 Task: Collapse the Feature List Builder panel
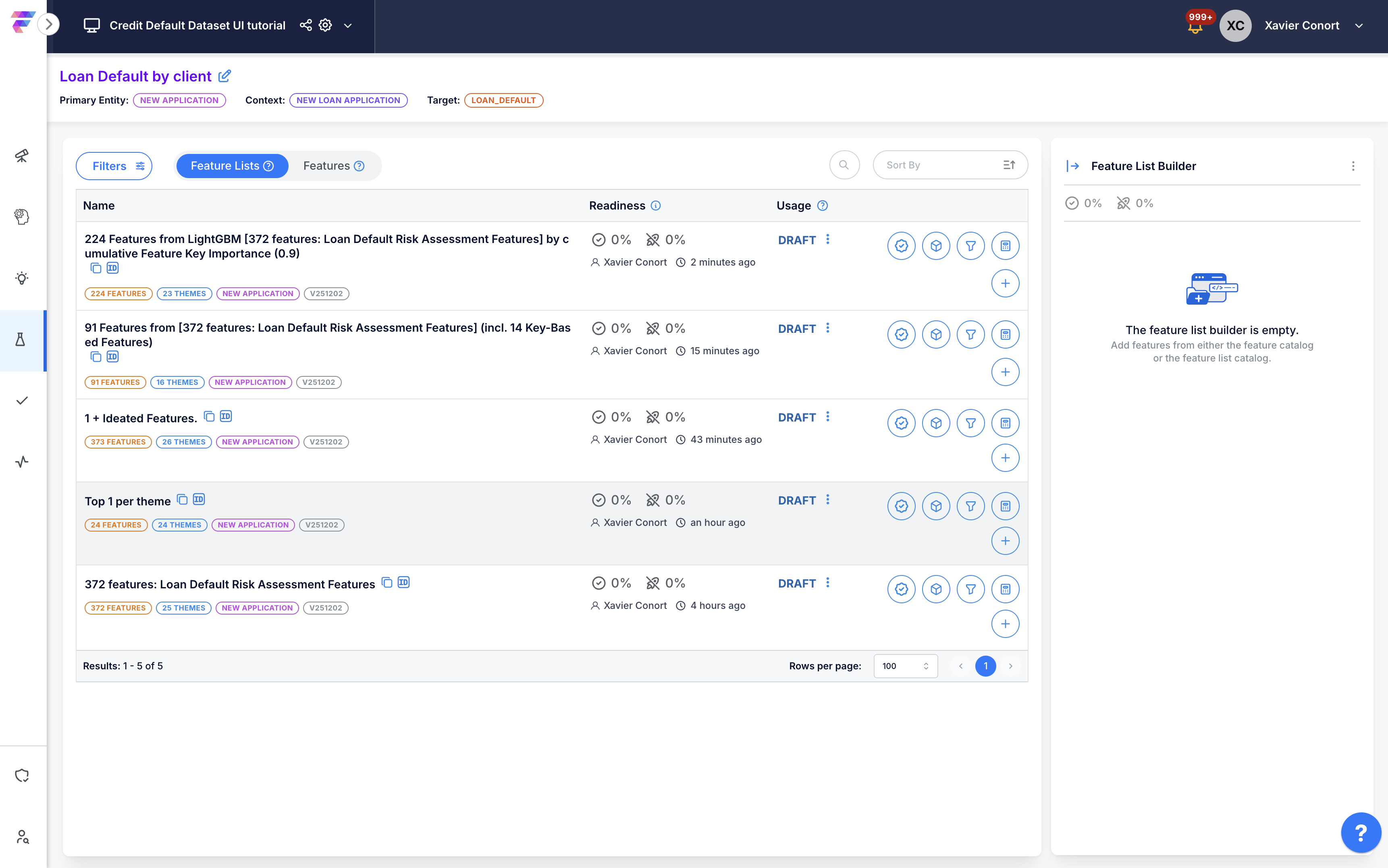coord(1072,166)
